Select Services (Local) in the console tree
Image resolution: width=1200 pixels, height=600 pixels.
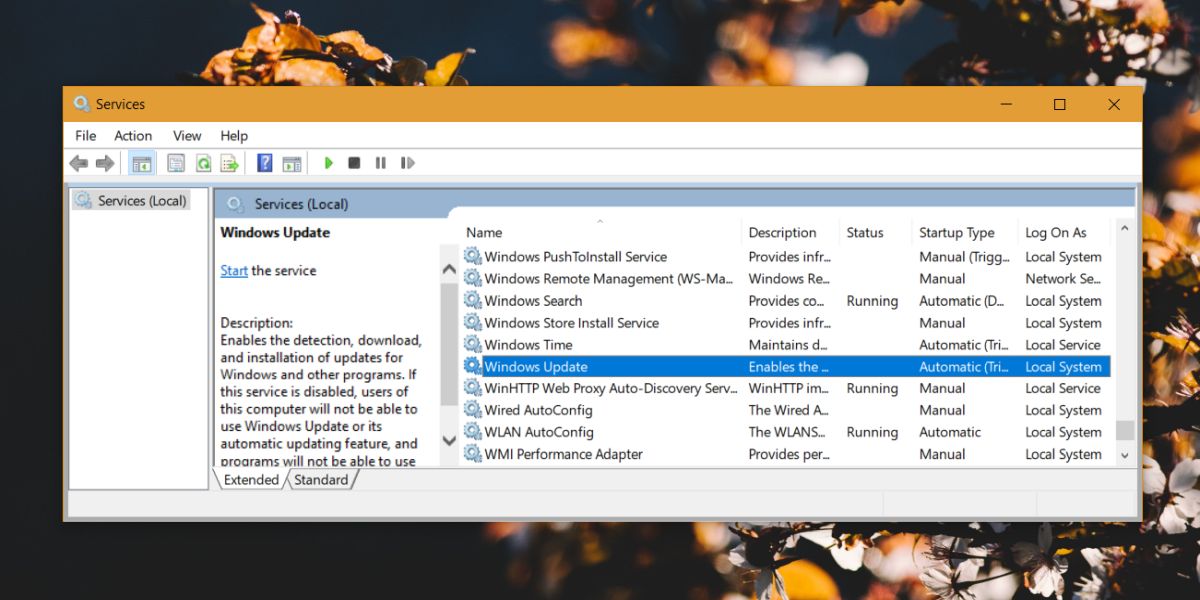pyautogui.click(x=142, y=201)
